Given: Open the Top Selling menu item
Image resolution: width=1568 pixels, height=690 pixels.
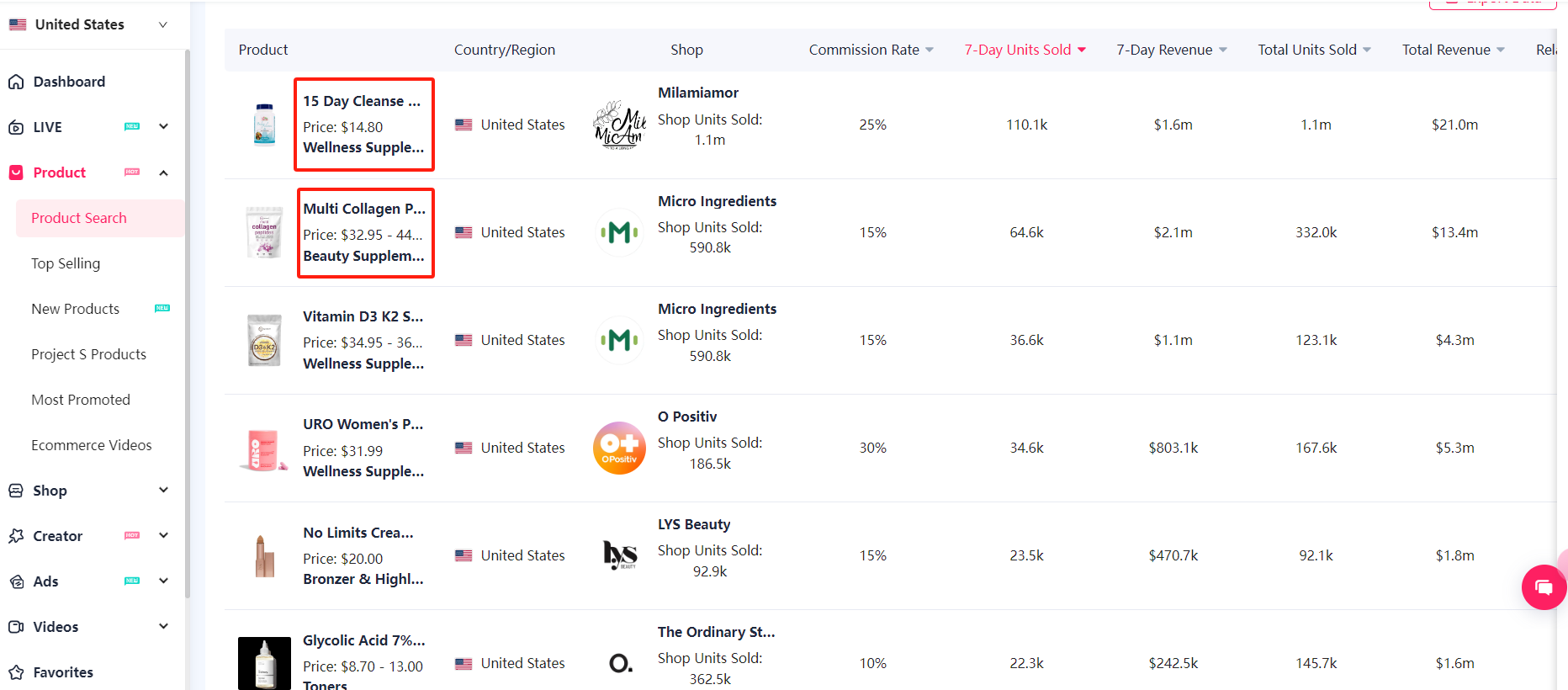Looking at the screenshot, I should click(x=66, y=263).
